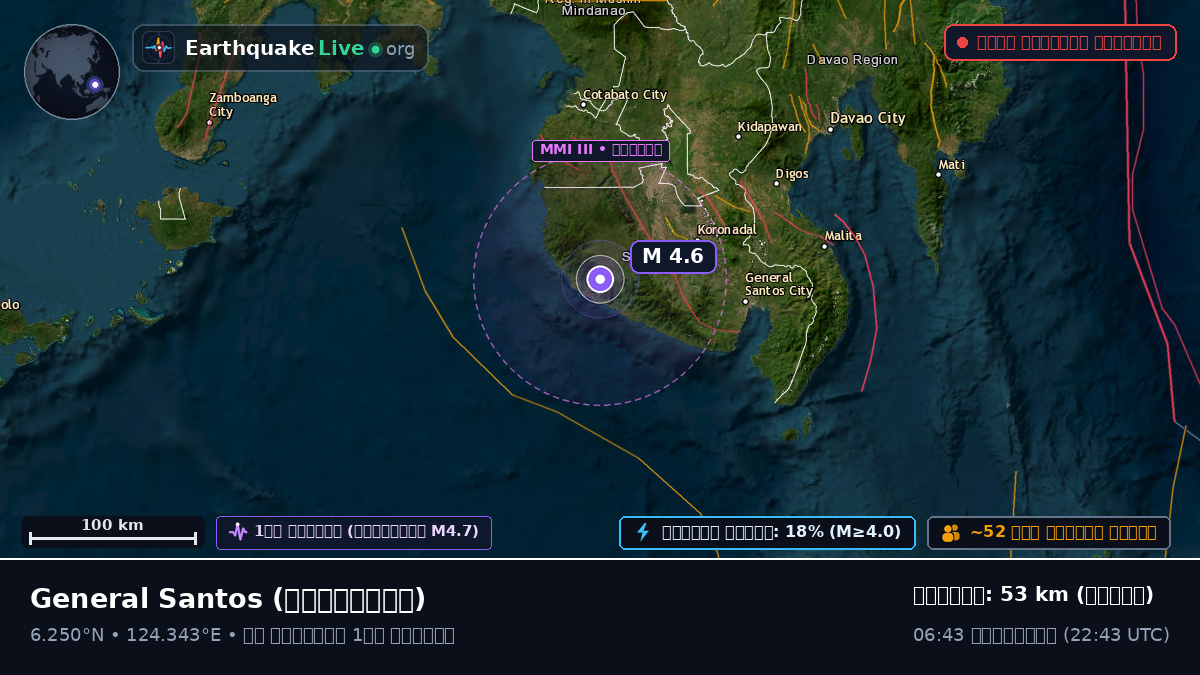Viewport: 1200px width, 675px height.
Task: Click the waveform icon in the aftershock badge
Action: pos(238,532)
